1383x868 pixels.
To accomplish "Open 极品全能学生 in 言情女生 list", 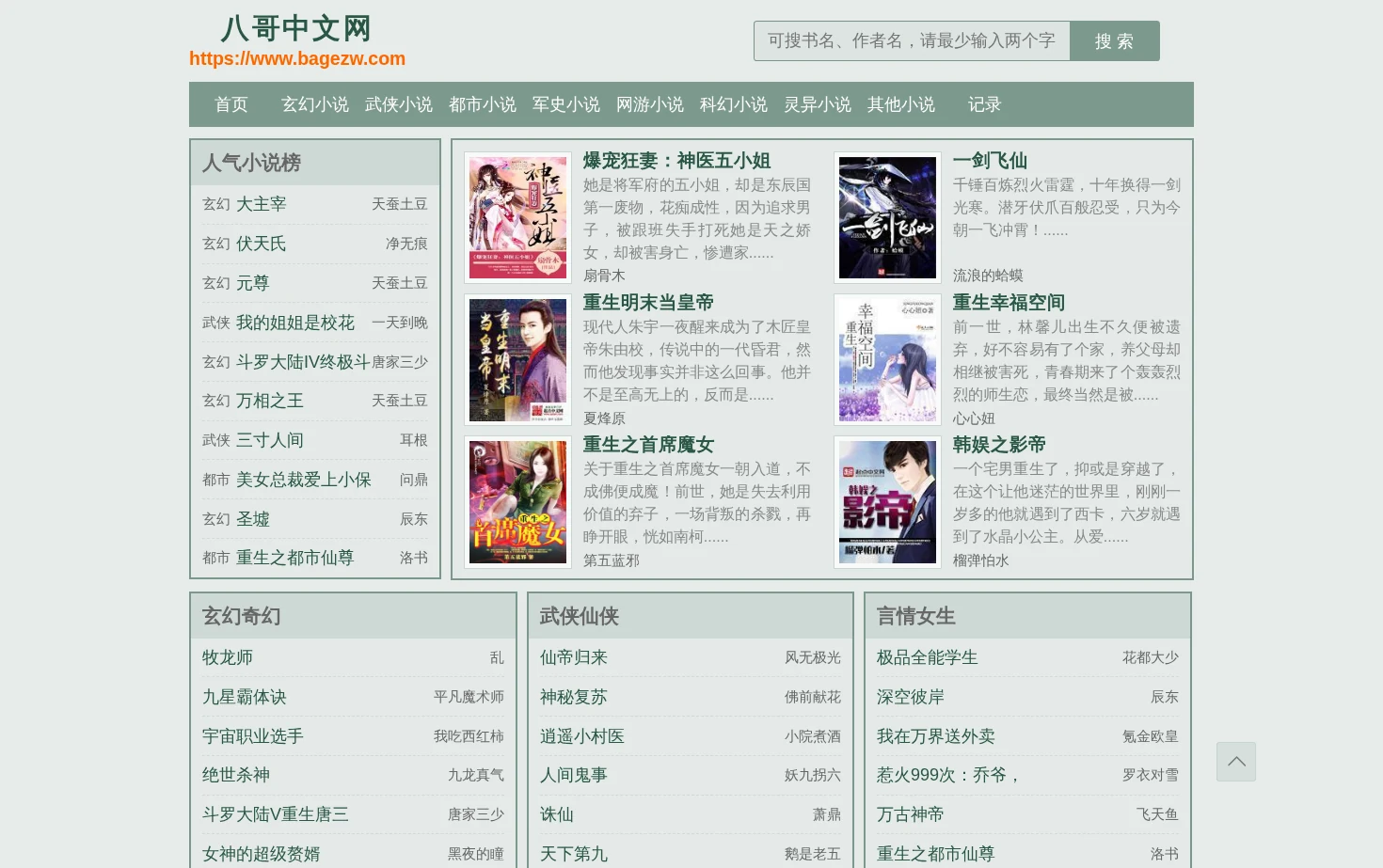I will click(x=928, y=657).
